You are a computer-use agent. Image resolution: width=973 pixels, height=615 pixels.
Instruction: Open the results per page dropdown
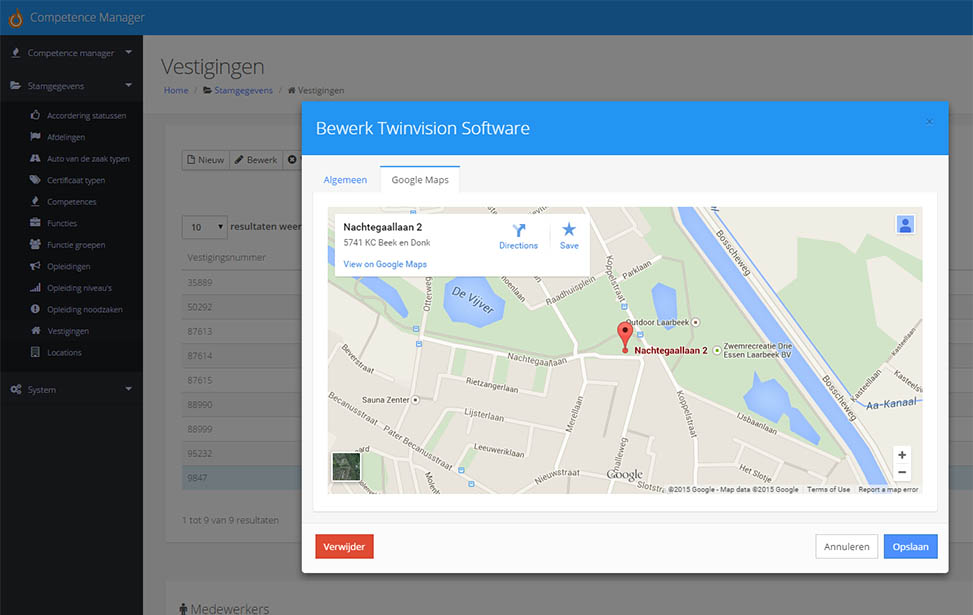tap(205, 227)
